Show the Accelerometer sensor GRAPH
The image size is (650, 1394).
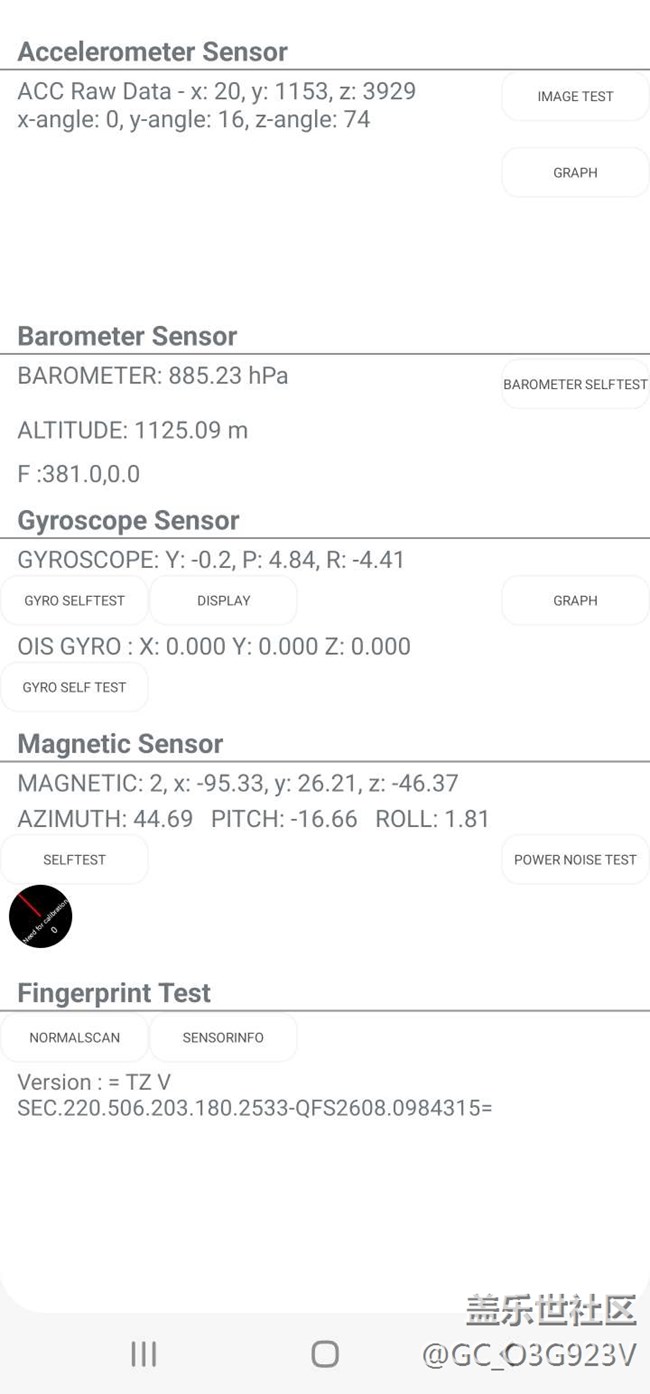pos(575,173)
